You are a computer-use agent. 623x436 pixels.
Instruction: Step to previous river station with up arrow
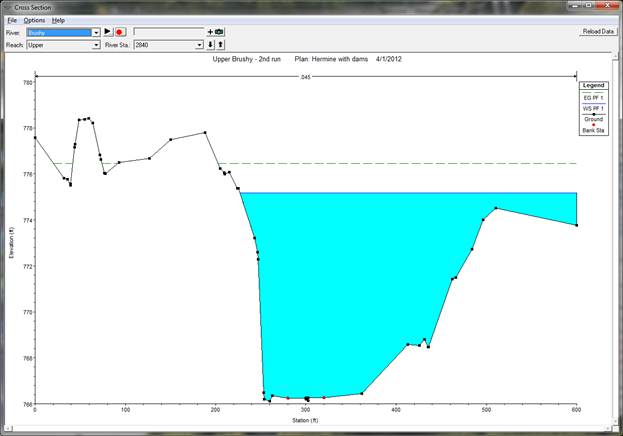[x=220, y=45]
